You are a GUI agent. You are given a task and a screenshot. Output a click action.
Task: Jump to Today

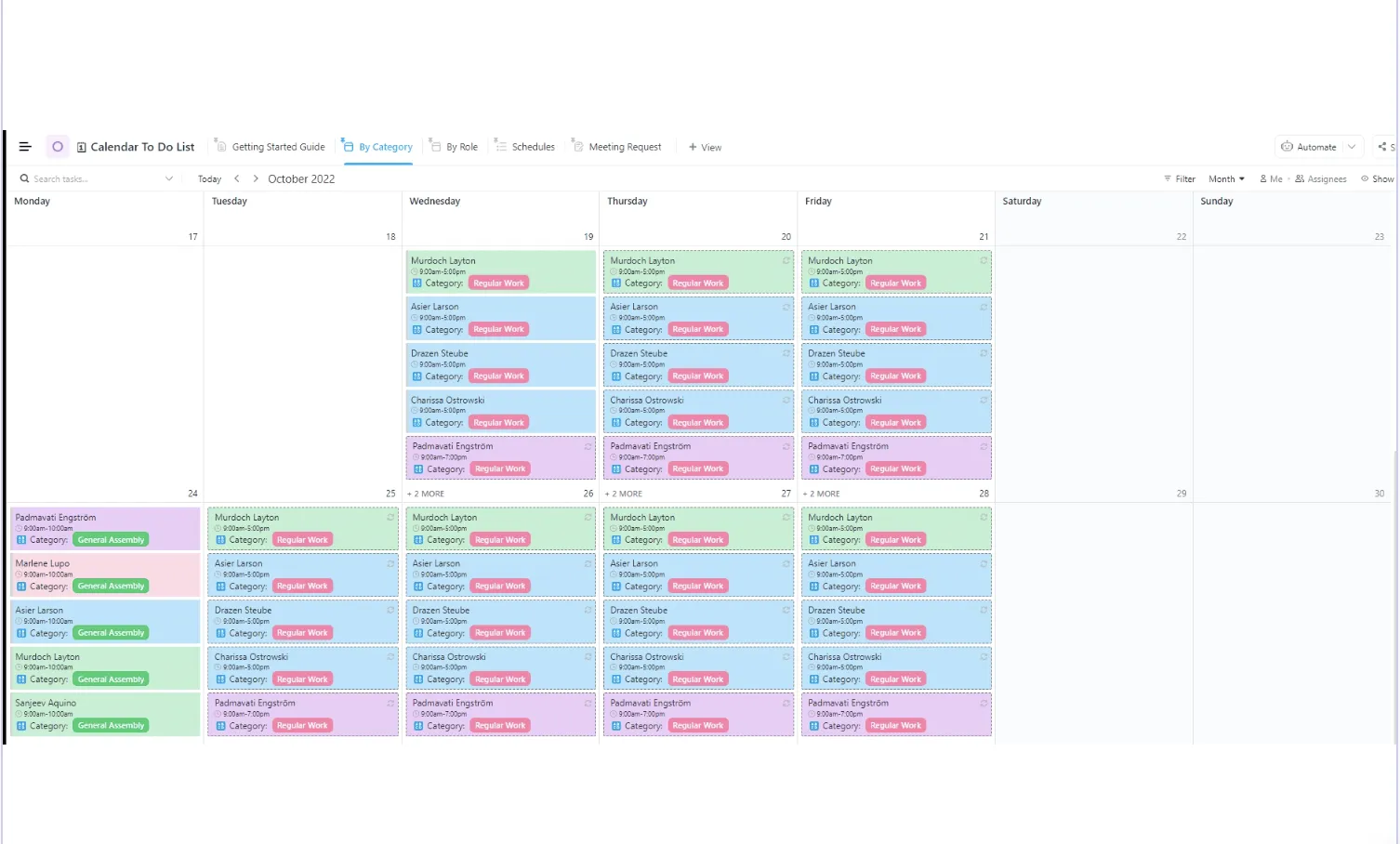(x=209, y=179)
